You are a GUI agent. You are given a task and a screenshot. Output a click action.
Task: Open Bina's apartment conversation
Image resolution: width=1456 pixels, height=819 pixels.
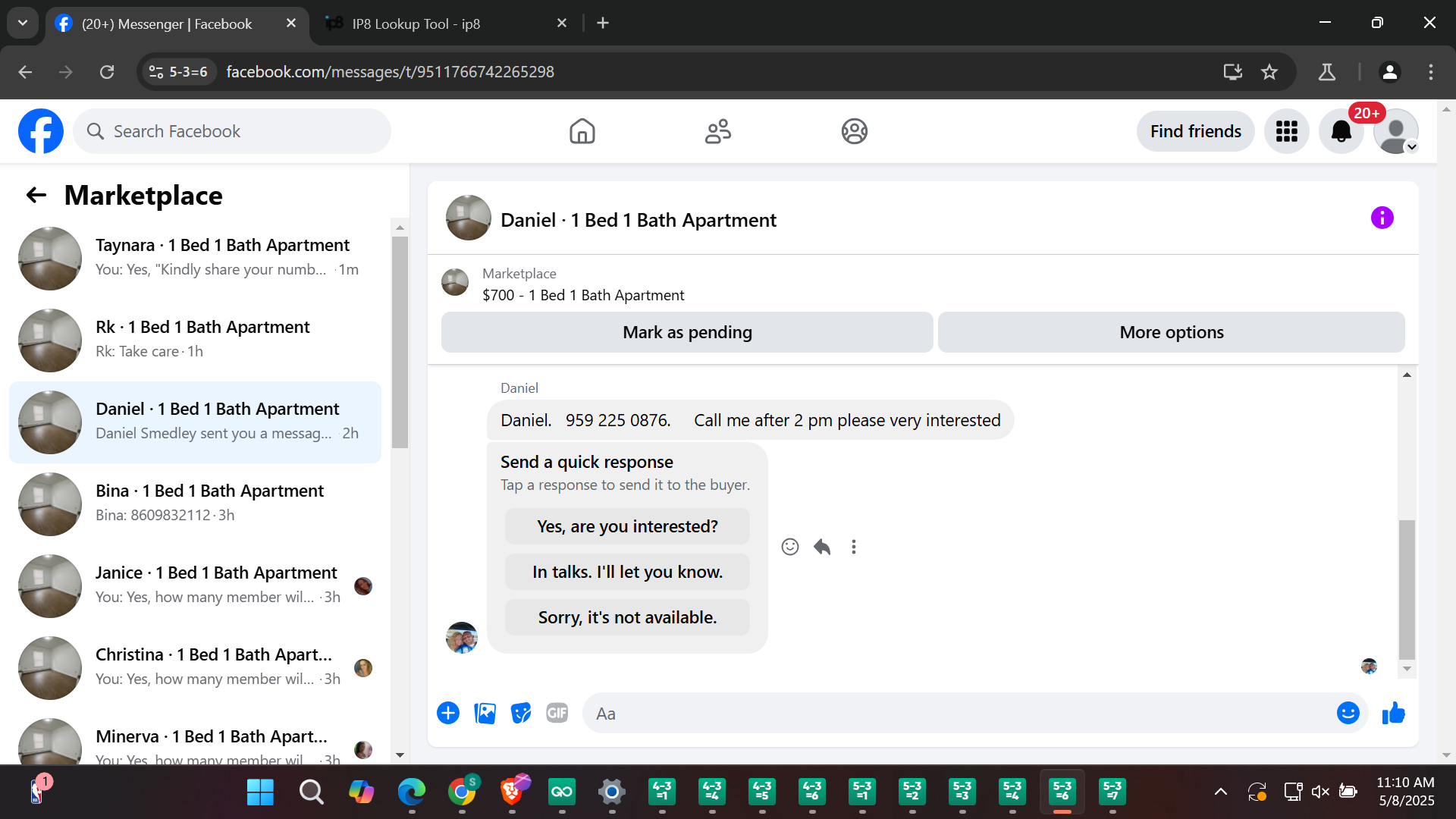(x=195, y=504)
